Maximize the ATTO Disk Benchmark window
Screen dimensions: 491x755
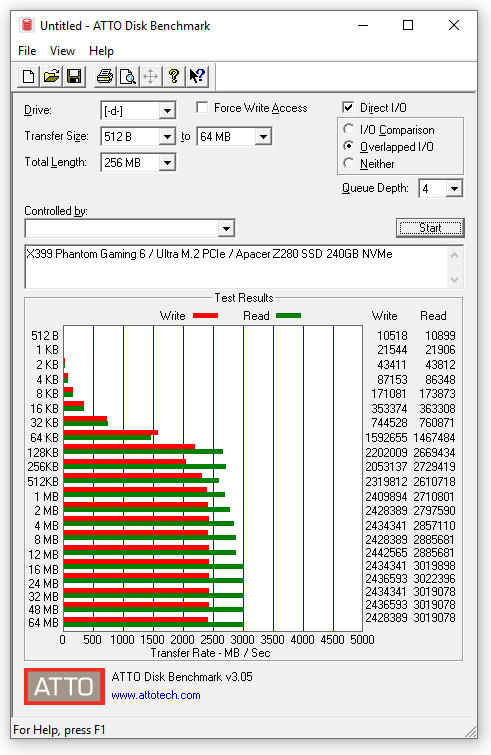coord(408,25)
